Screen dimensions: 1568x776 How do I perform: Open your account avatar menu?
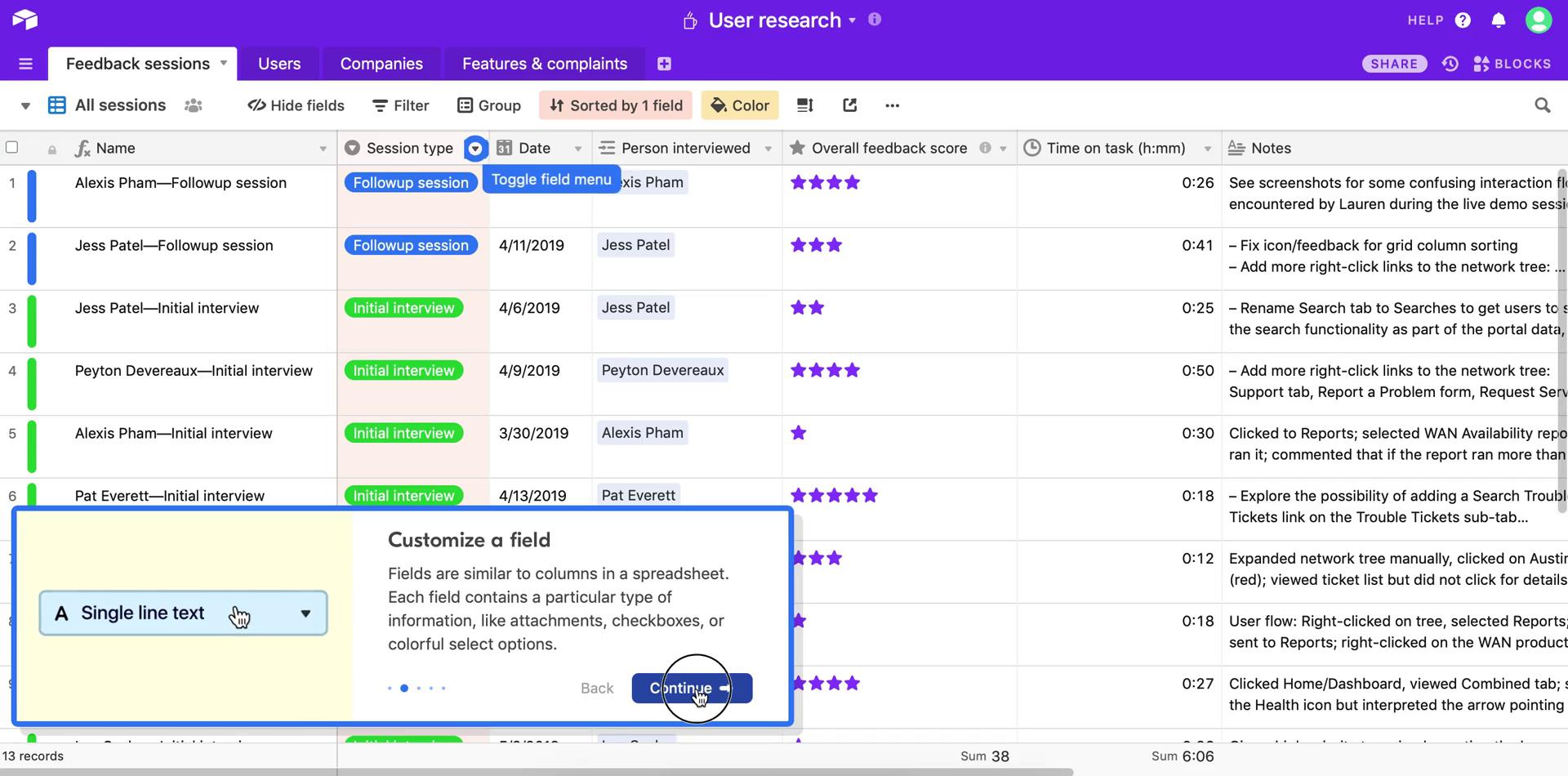click(x=1539, y=20)
